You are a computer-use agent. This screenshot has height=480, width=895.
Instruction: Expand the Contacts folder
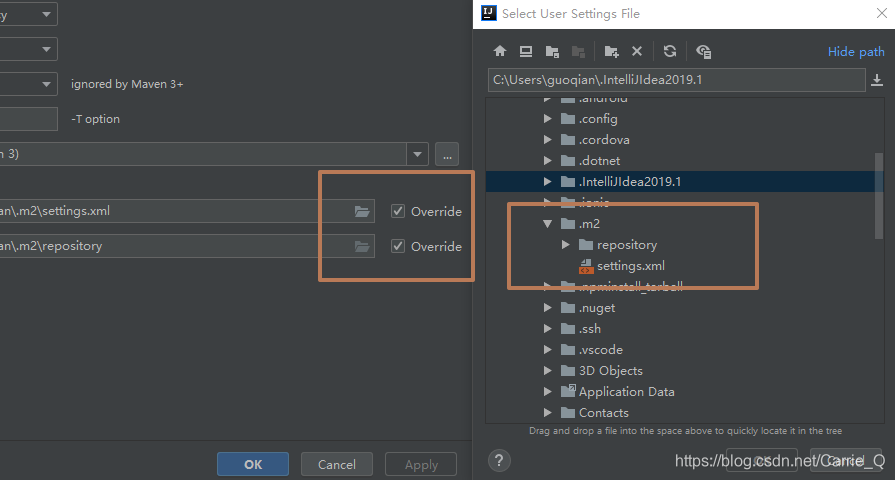pos(547,413)
